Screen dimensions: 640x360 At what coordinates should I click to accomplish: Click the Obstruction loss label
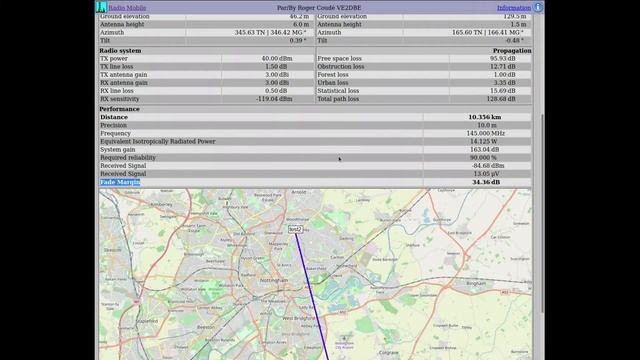click(x=341, y=67)
